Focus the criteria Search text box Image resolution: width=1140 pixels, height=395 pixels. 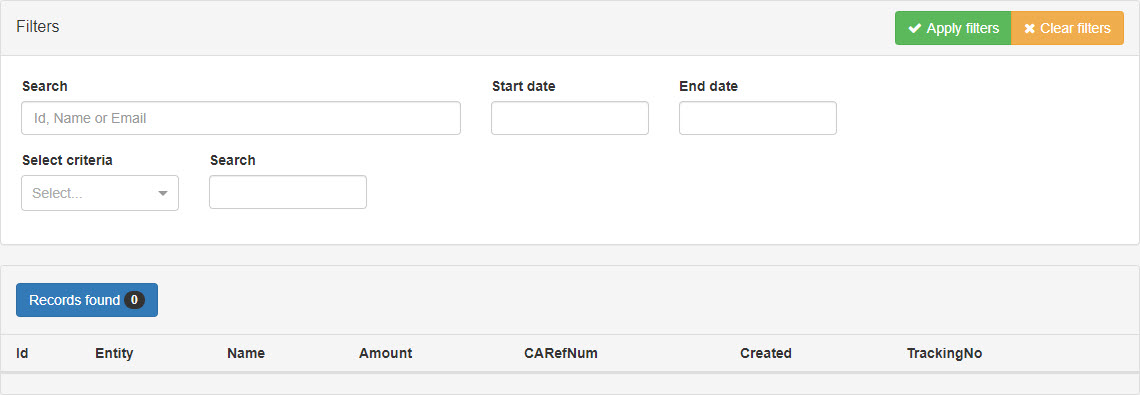point(288,192)
